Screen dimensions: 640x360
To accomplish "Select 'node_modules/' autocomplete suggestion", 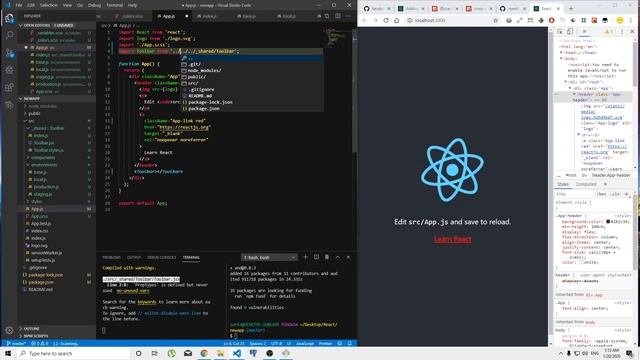I will point(252,70).
